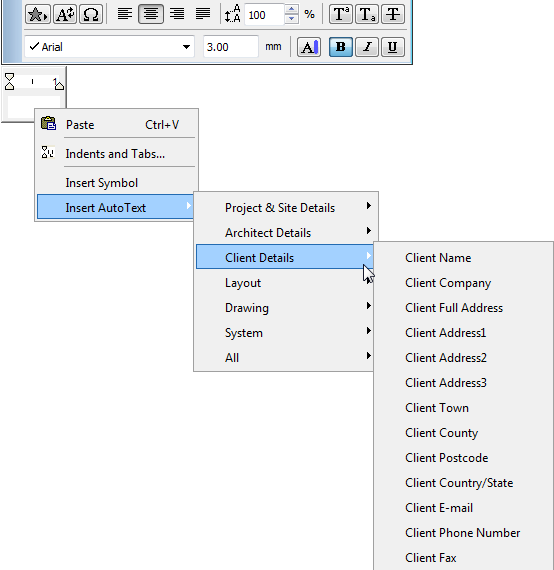Click the text style A icon

pyautogui.click(x=65, y=14)
